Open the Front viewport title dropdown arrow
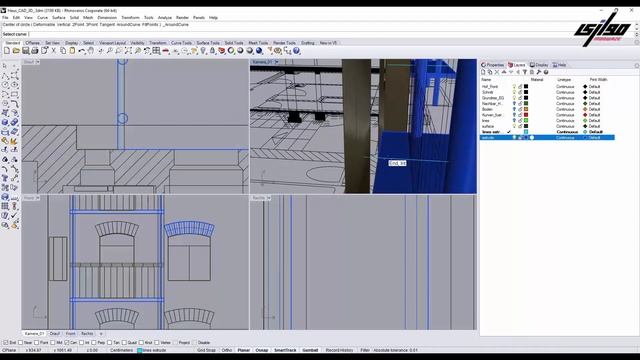Image resolution: width=640 pixels, height=360 pixels. (x=38, y=198)
